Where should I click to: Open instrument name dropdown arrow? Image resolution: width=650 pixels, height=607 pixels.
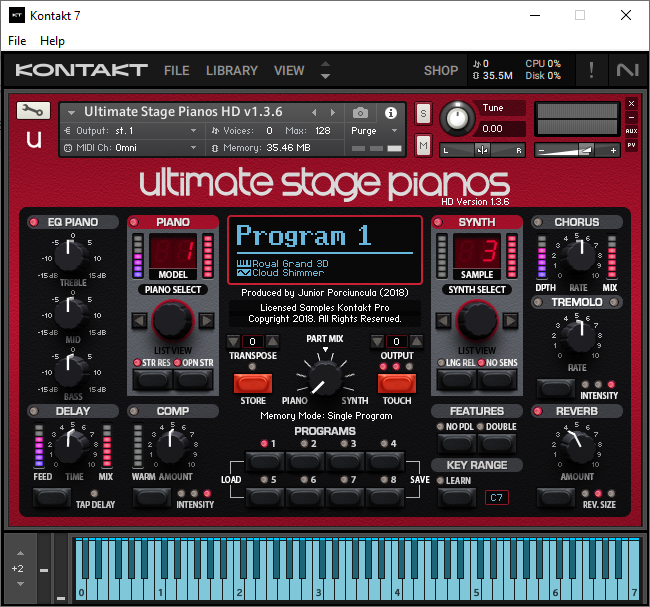point(71,112)
